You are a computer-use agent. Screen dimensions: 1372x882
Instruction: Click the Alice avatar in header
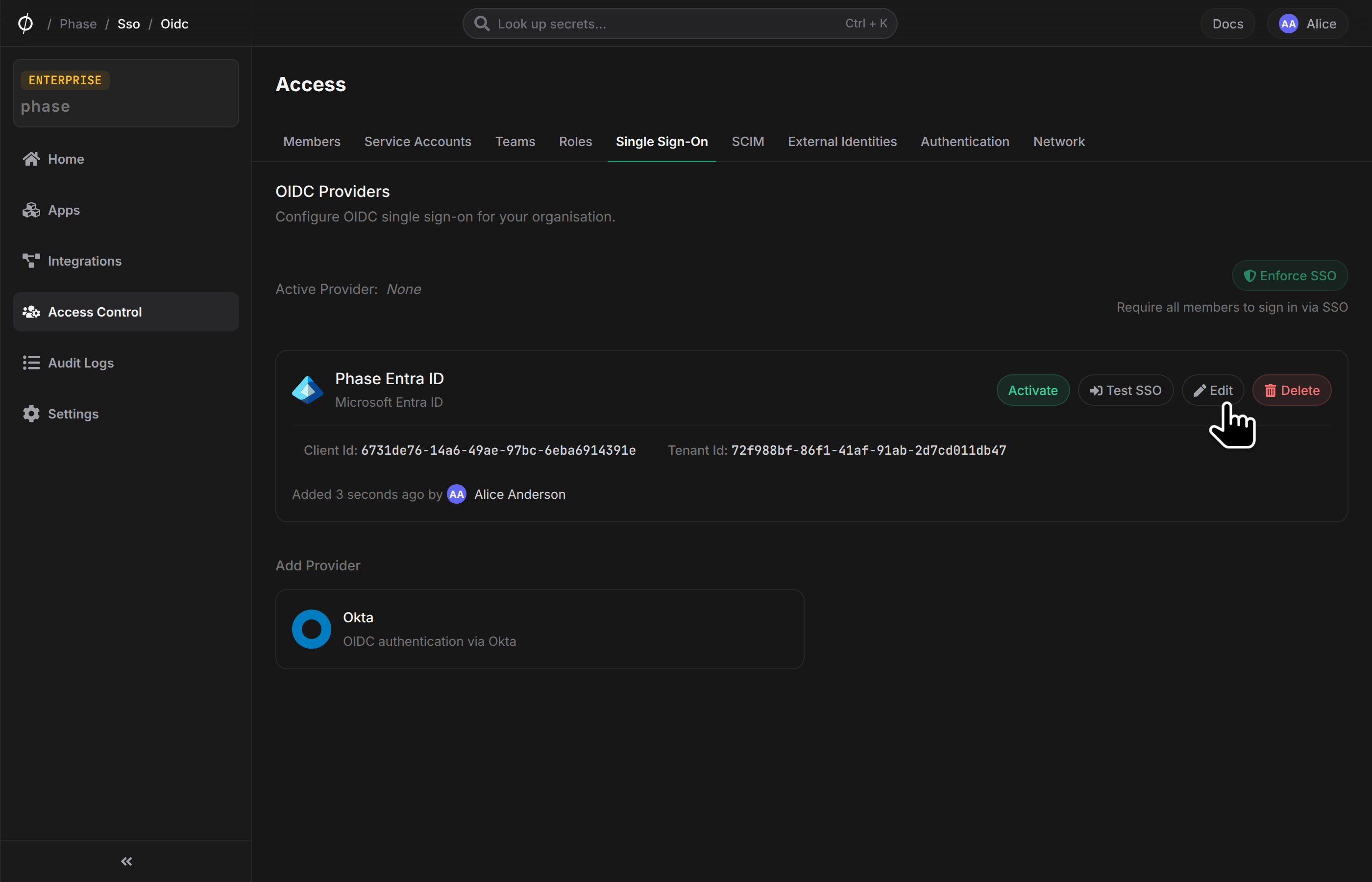[x=1288, y=24]
